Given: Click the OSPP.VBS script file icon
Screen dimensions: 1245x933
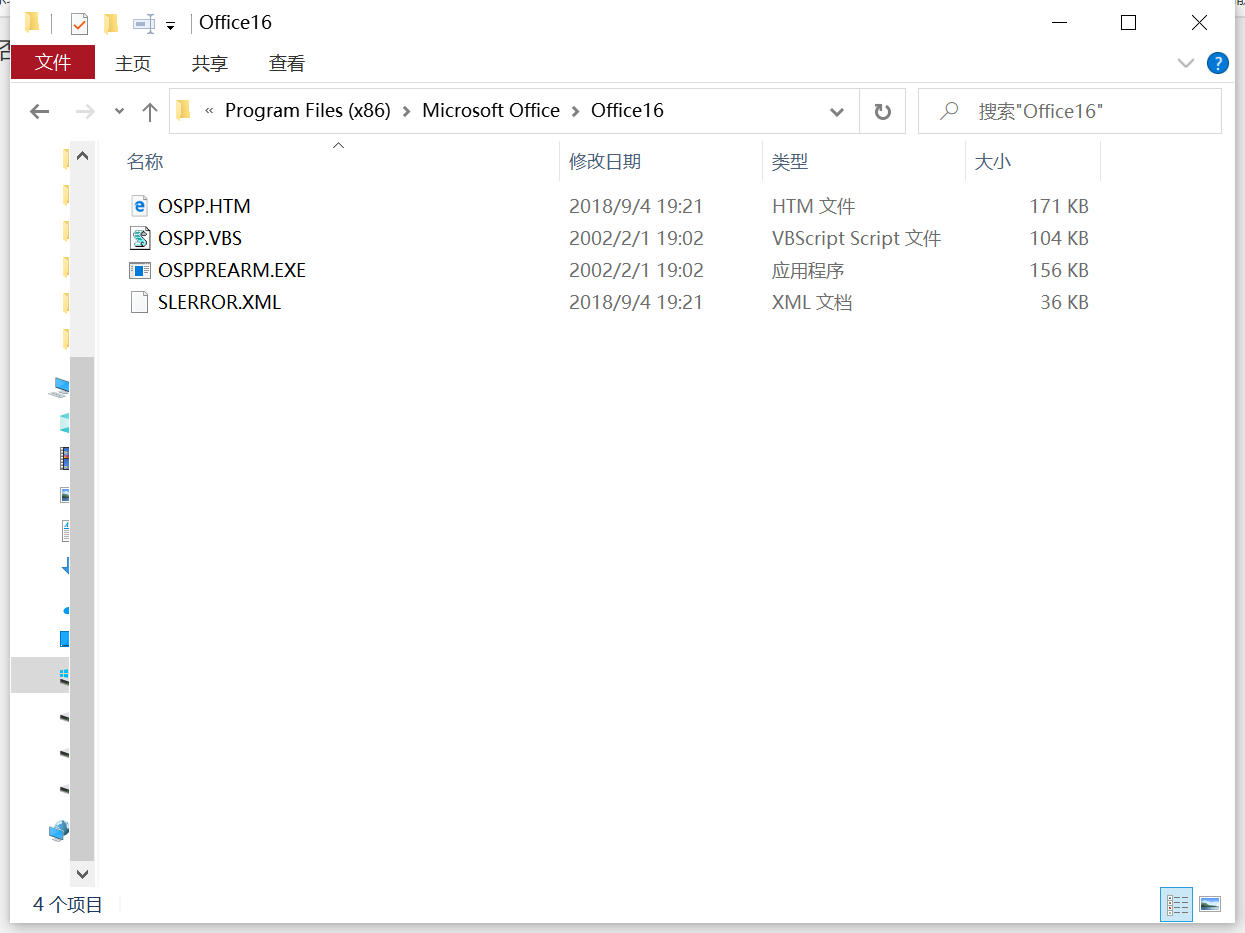Looking at the screenshot, I should click(140, 238).
